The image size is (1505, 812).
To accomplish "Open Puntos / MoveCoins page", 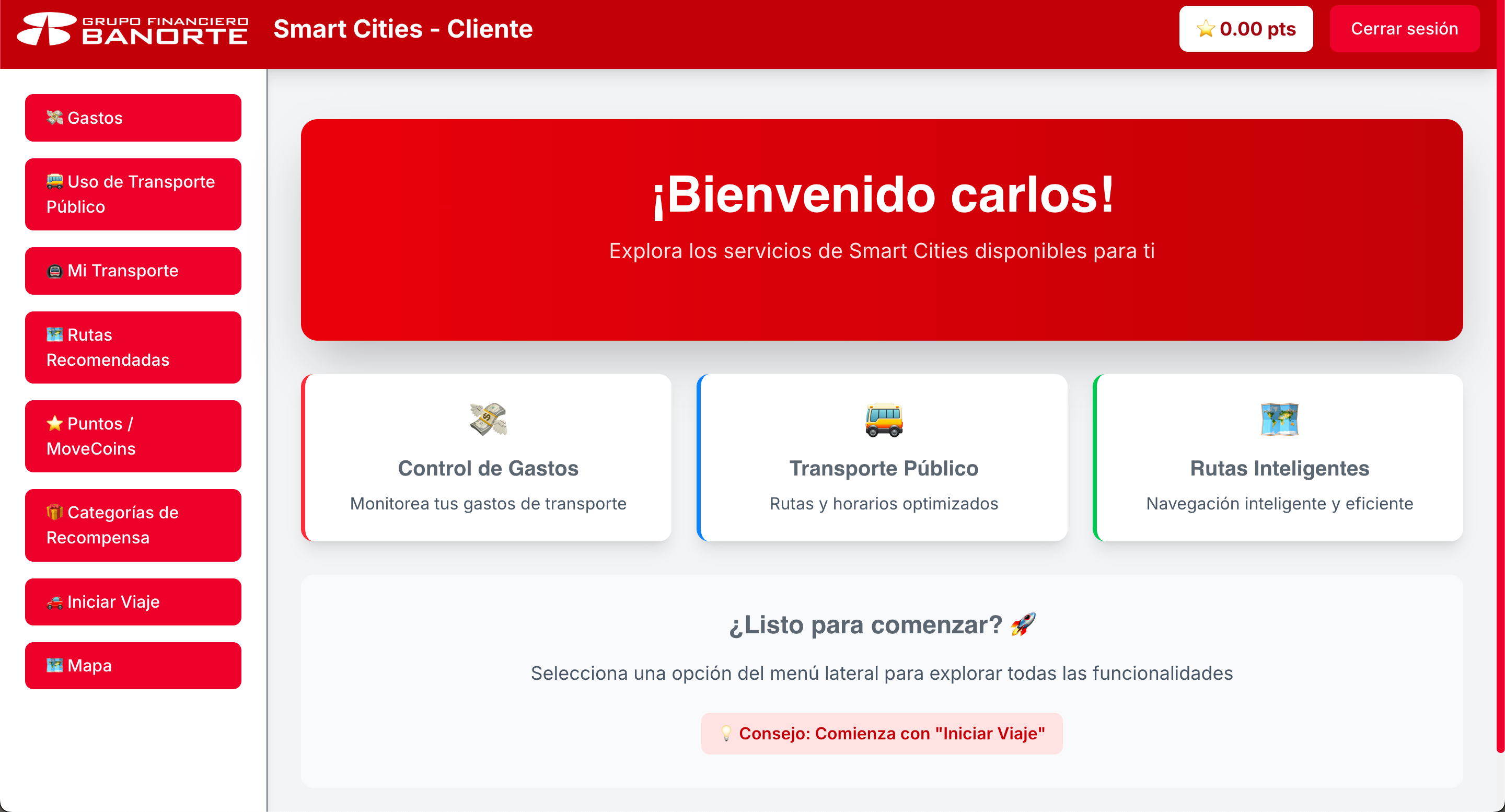I will [x=133, y=436].
